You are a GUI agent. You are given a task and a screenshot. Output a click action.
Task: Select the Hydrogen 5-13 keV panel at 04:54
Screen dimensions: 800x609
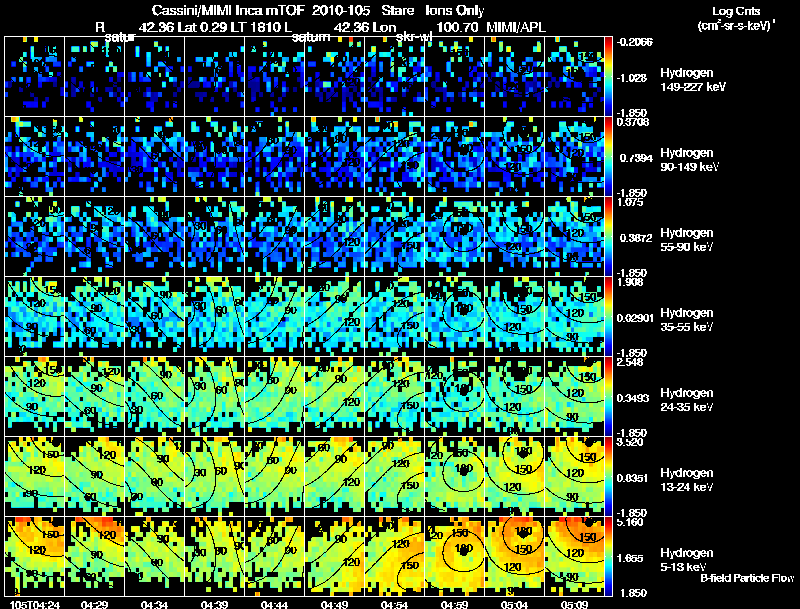point(394,556)
